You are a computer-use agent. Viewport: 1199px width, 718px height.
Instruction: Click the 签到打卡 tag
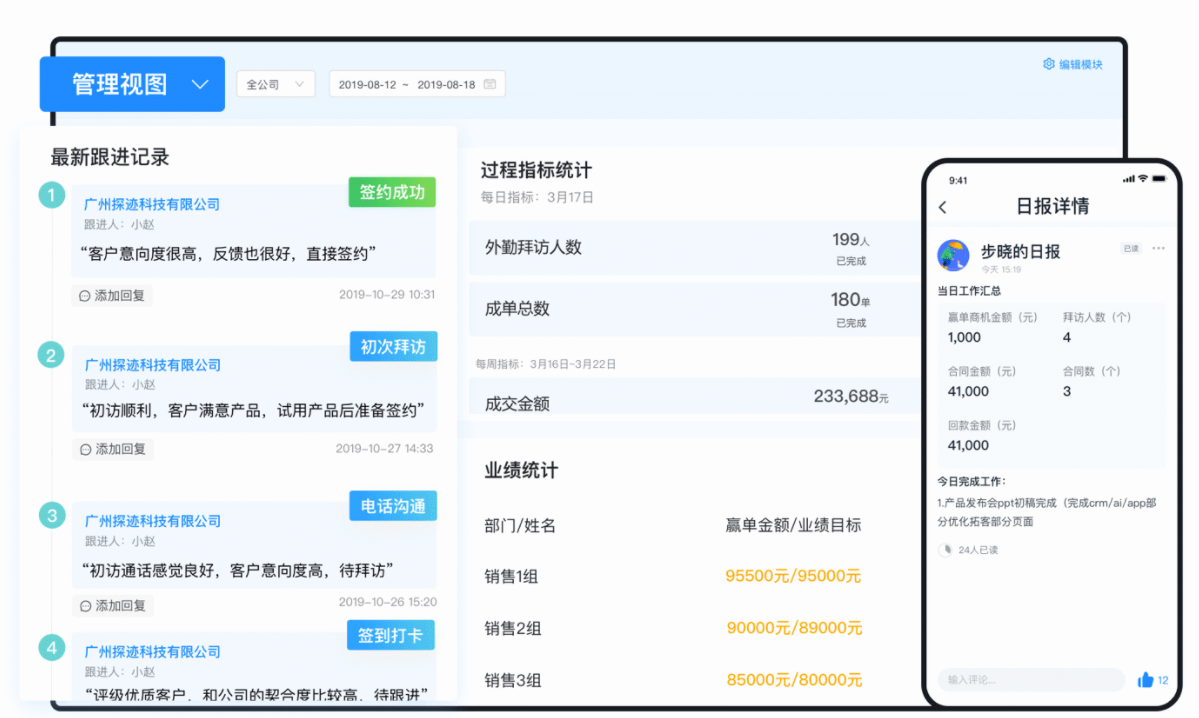[x=391, y=636]
